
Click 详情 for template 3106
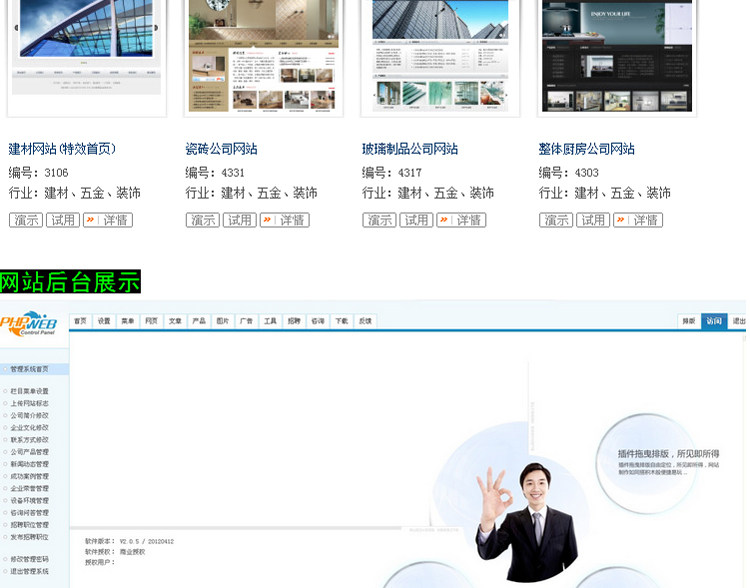[x=108, y=220]
